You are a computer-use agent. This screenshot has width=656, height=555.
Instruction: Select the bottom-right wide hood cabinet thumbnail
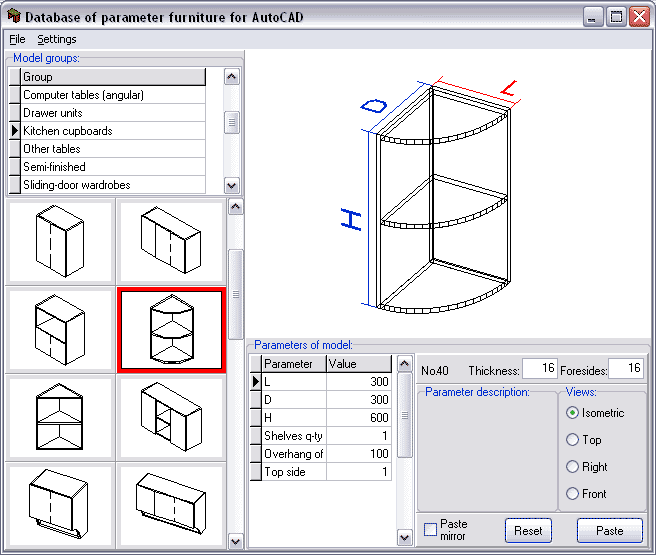[168, 503]
